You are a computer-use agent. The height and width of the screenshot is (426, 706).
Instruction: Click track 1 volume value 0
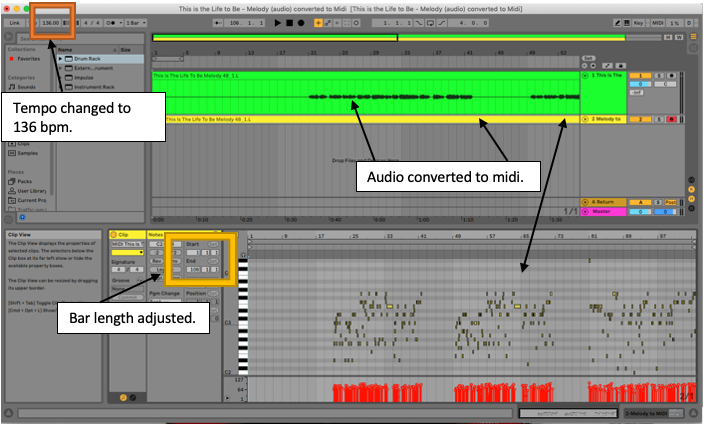640,84
